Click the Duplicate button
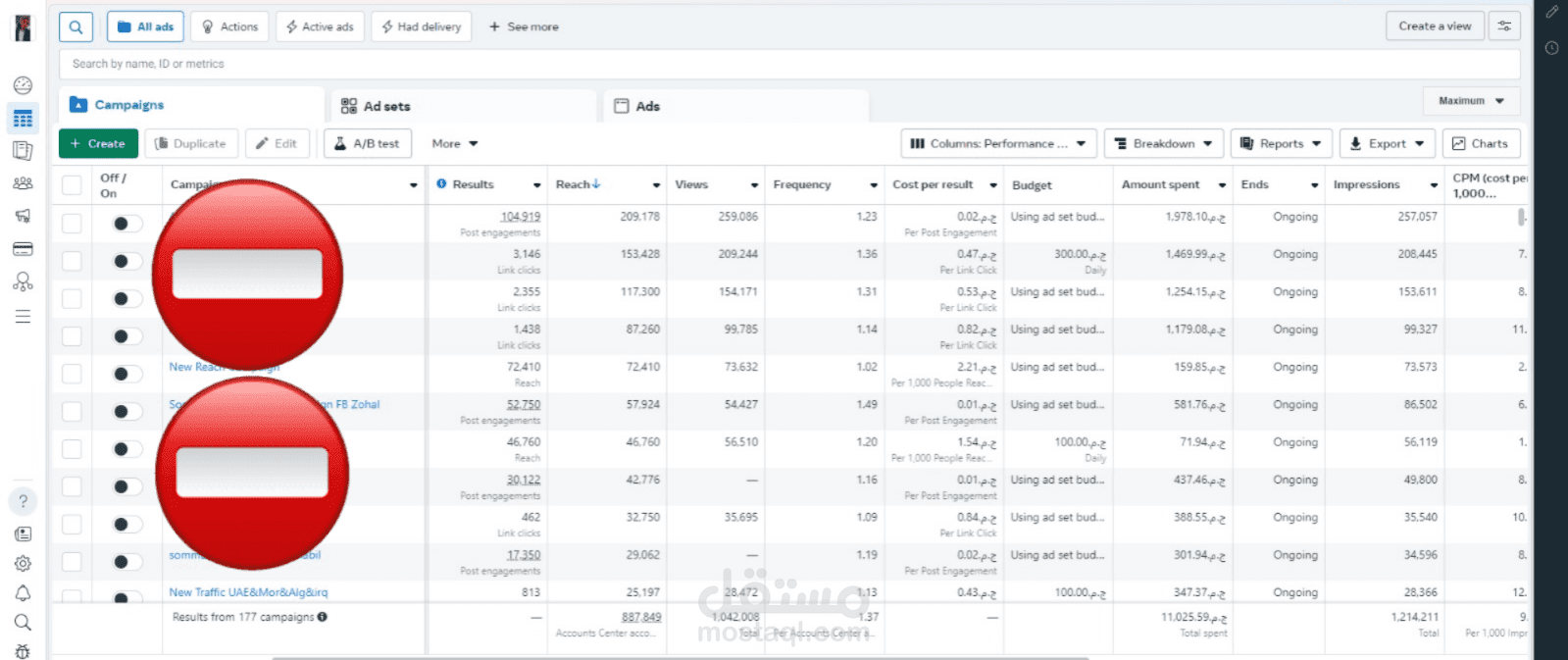1568x660 pixels. [190, 143]
